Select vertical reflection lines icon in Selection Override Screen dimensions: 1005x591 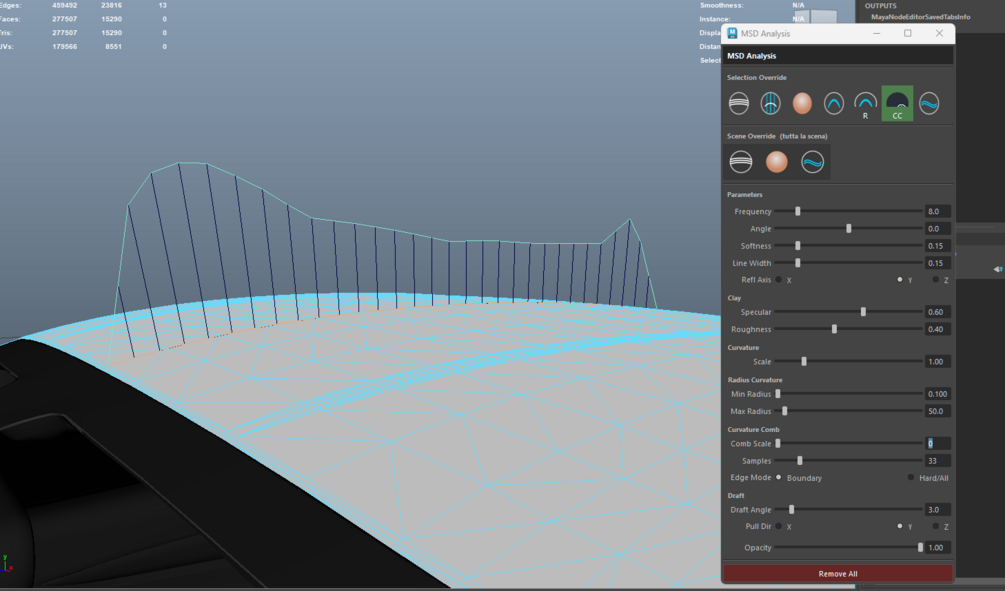(770, 103)
